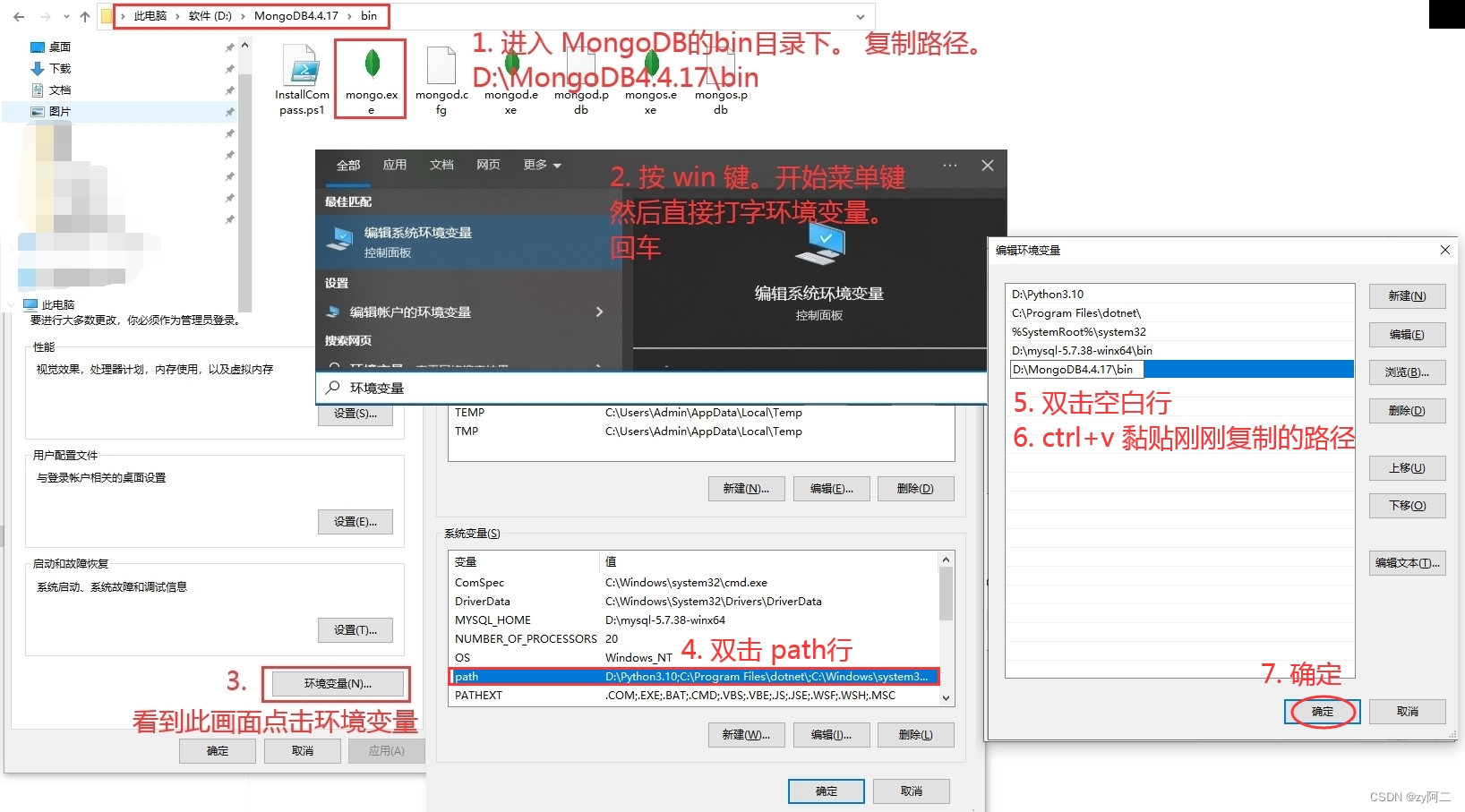Click 下移(O) to move entry down
The width and height of the screenshot is (1465, 812).
click(x=1407, y=506)
